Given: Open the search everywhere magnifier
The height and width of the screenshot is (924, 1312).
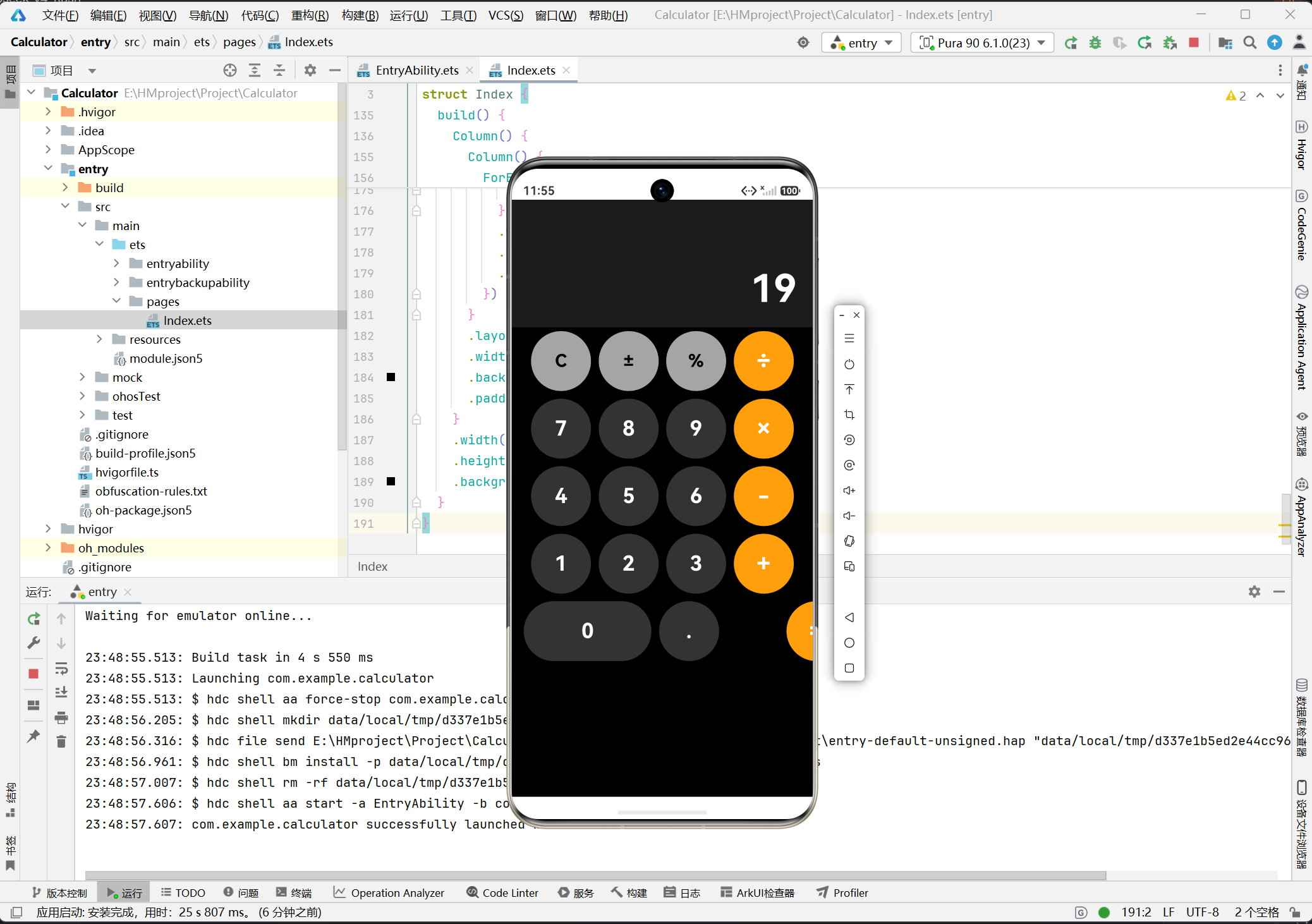Looking at the screenshot, I should tap(1249, 43).
